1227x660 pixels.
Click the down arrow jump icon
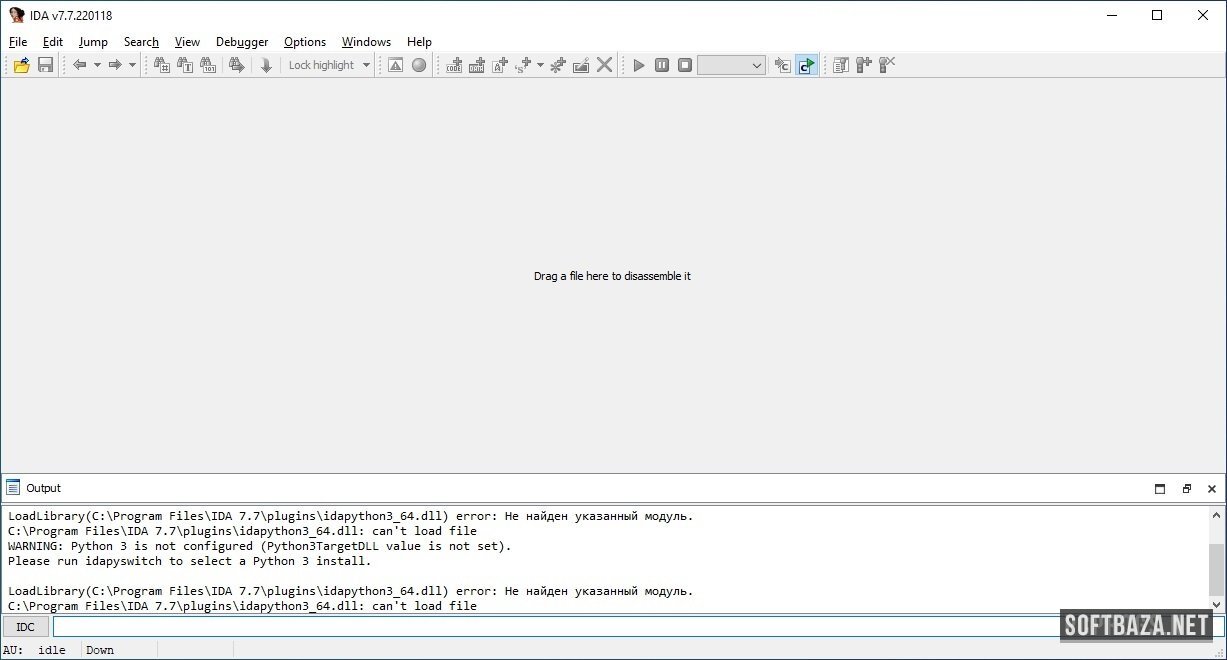pyautogui.click(x=266, y=65)
